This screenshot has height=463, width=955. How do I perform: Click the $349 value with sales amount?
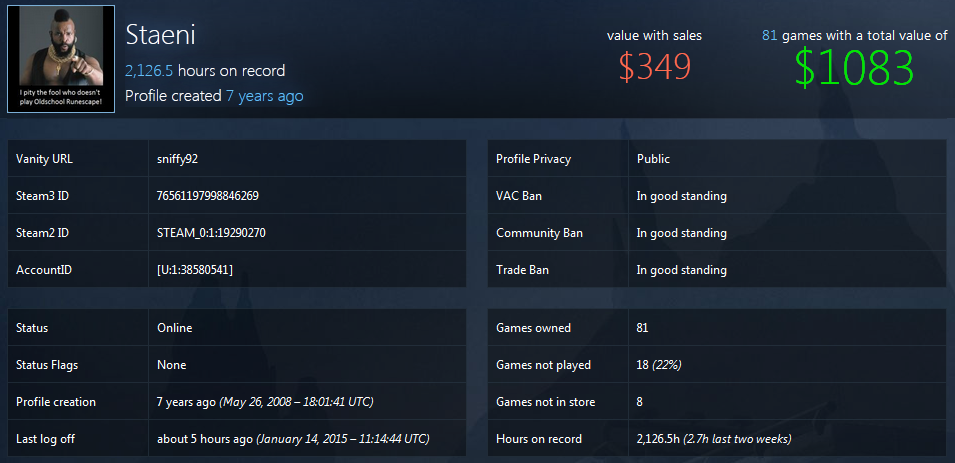[654, 67]
